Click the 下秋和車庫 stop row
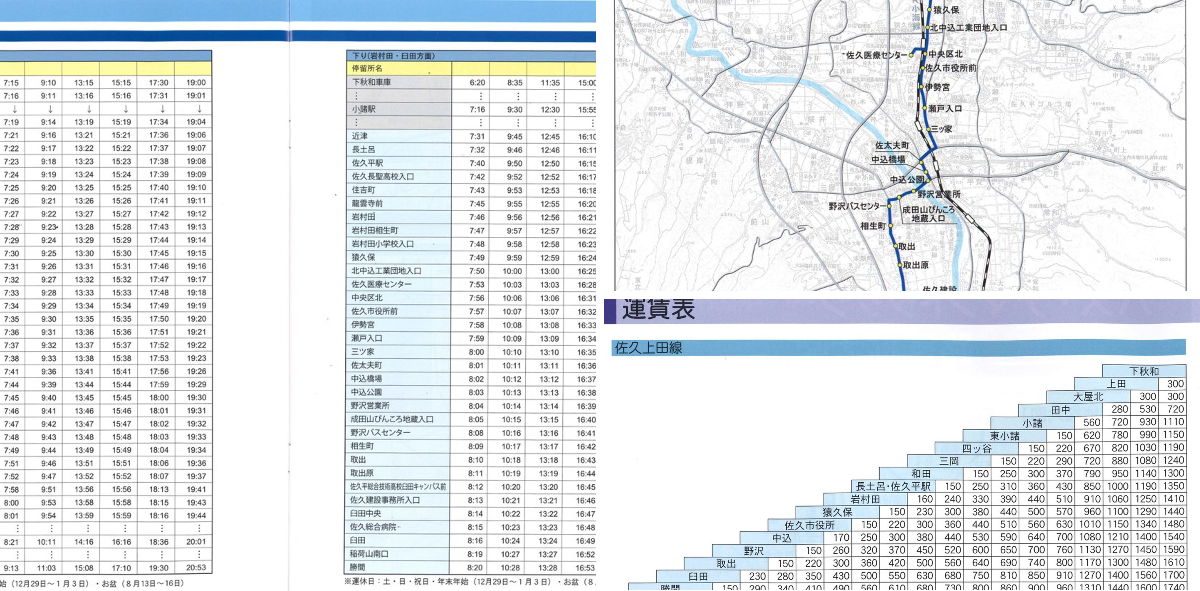 tap(399, 82)
